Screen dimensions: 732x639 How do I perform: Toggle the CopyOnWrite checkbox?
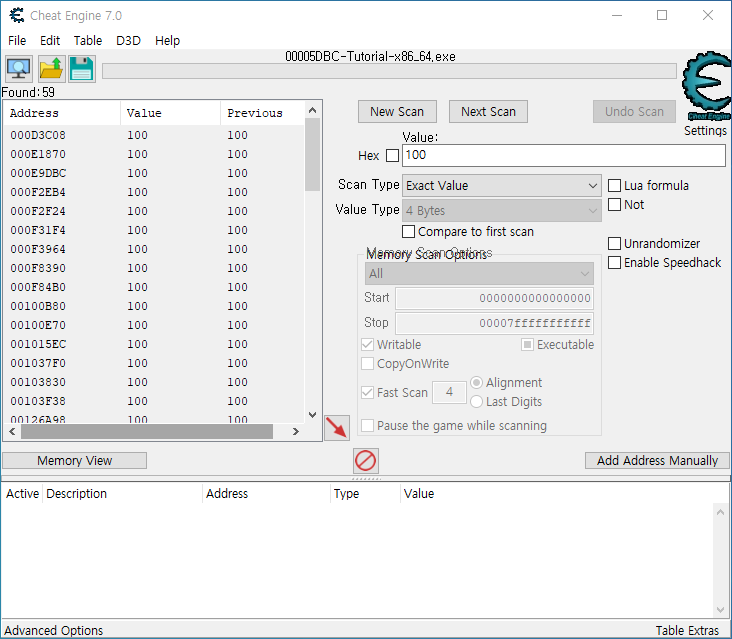pos(368,364)
